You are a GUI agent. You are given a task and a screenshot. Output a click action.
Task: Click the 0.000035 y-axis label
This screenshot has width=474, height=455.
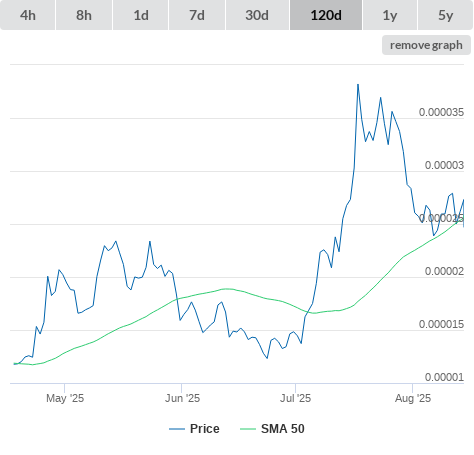pos(441,112)
